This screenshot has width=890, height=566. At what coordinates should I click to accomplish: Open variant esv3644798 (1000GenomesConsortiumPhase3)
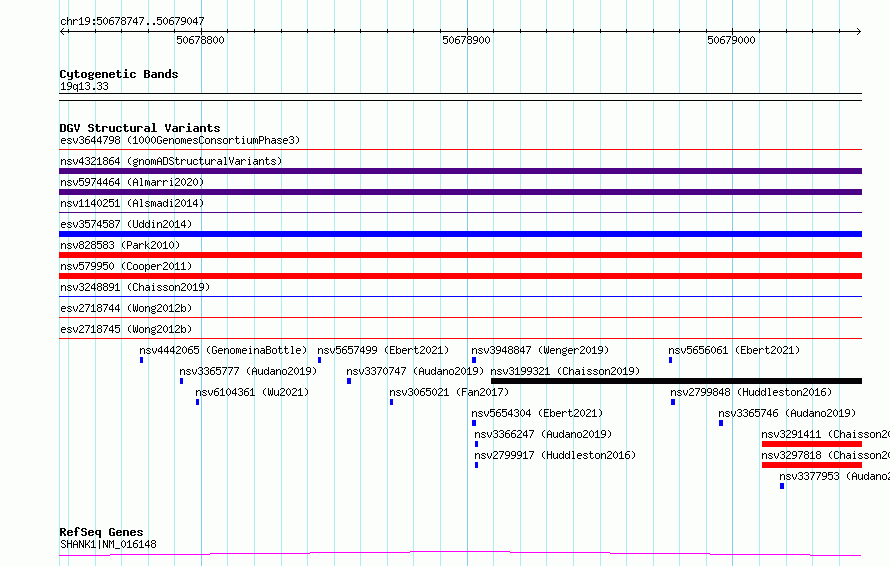(x=180, y=140)
